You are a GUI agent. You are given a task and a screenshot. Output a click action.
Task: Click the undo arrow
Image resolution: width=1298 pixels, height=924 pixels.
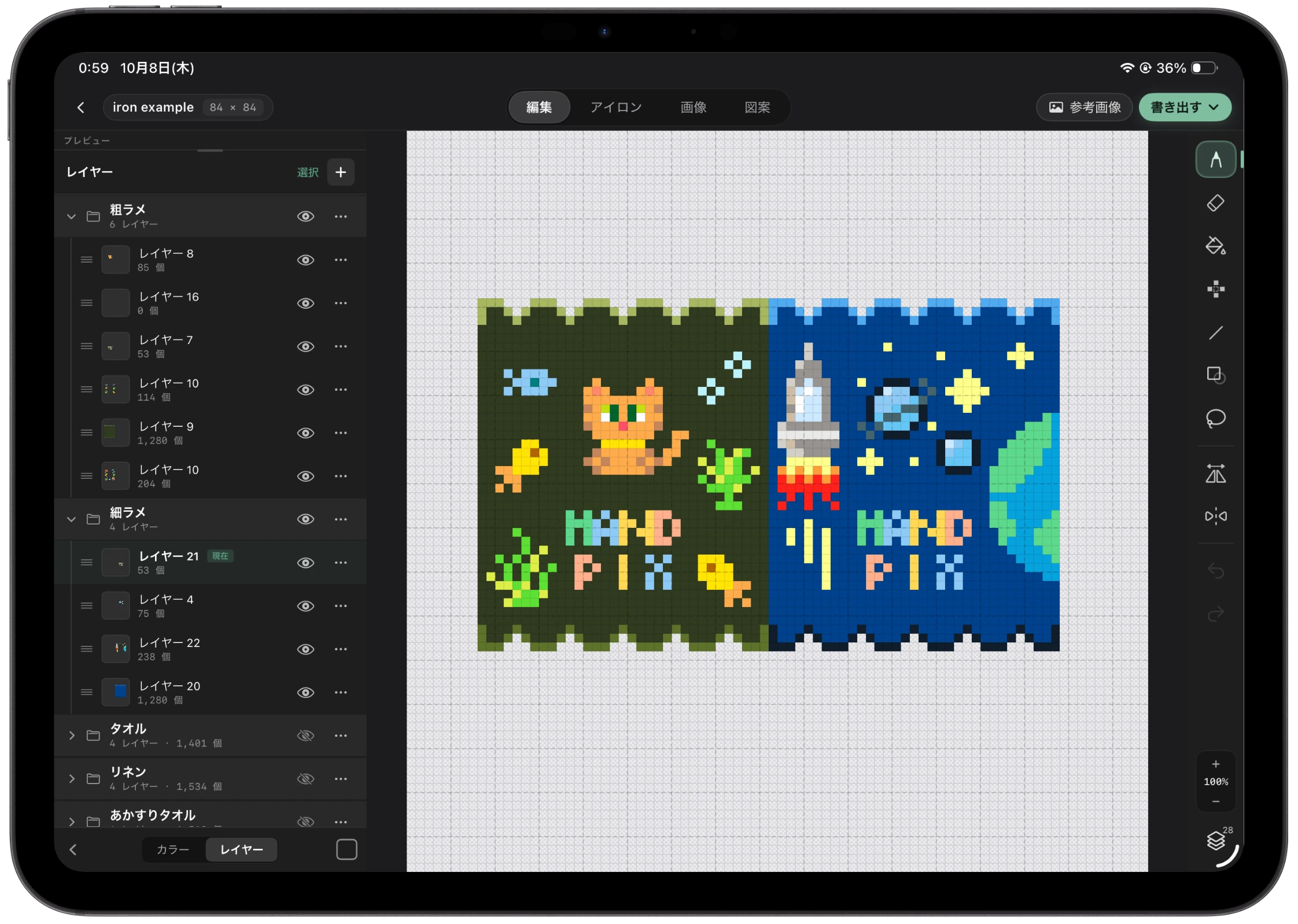click(1215, 571)
